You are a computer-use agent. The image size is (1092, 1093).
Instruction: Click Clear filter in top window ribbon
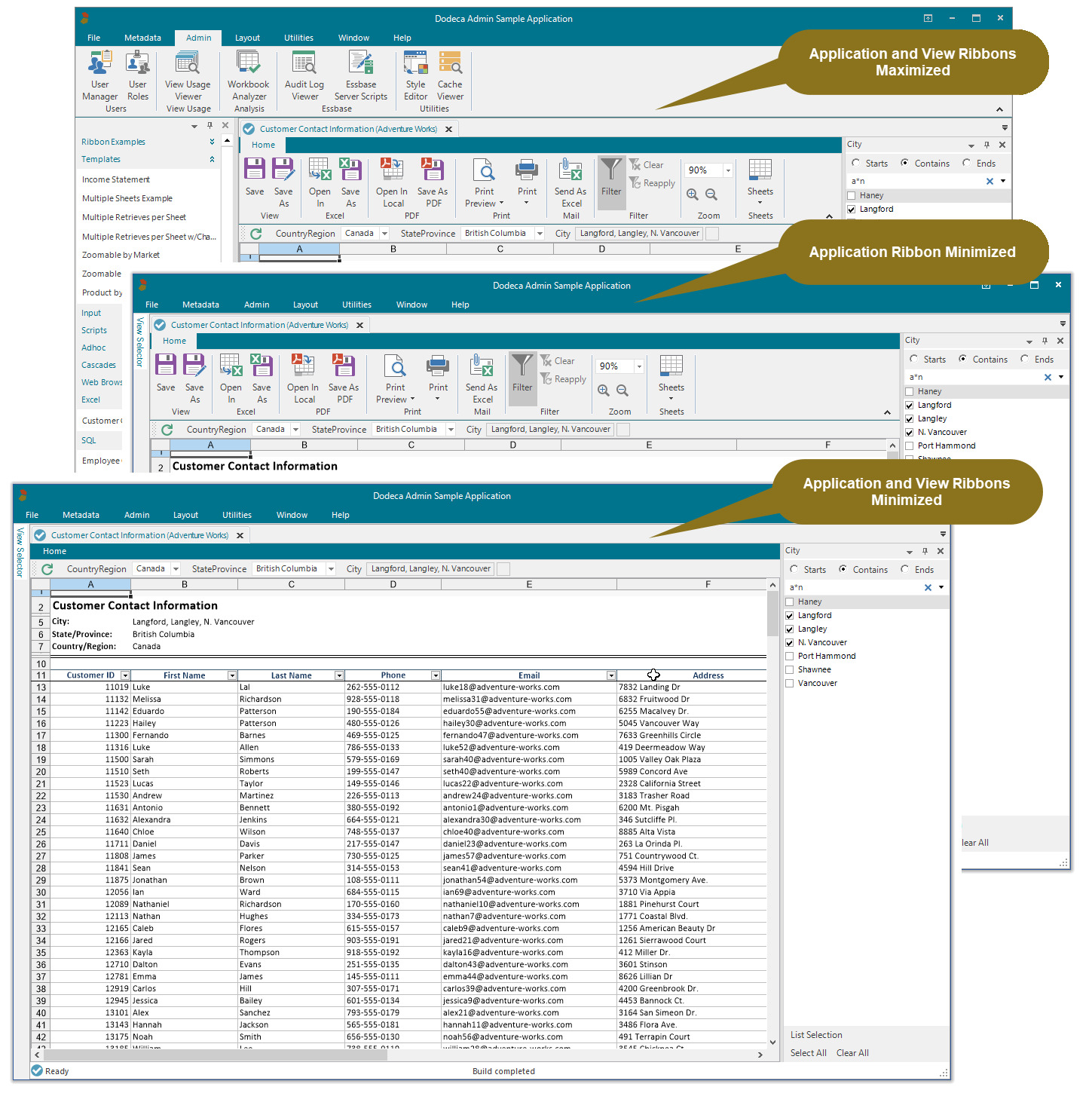(x=647, y=164)
